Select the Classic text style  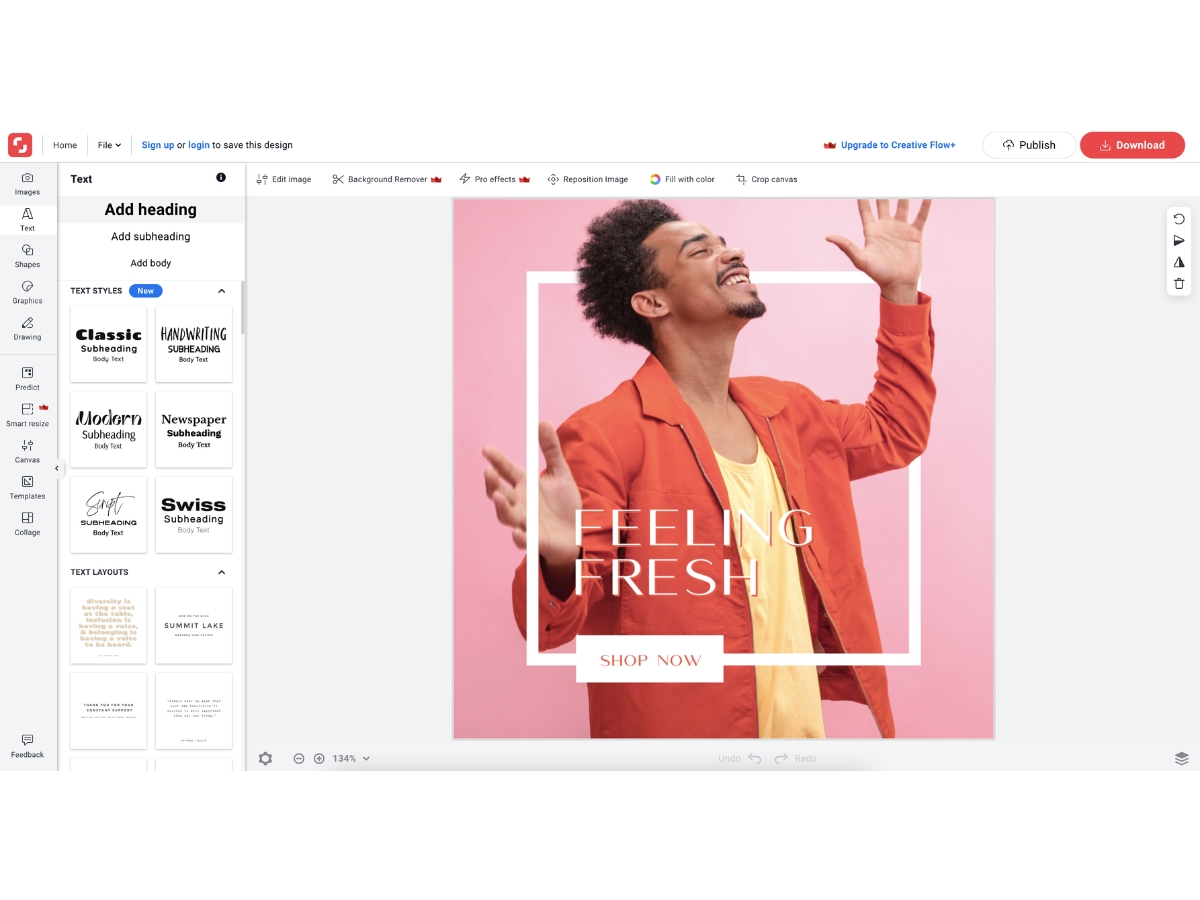[109, 344]
